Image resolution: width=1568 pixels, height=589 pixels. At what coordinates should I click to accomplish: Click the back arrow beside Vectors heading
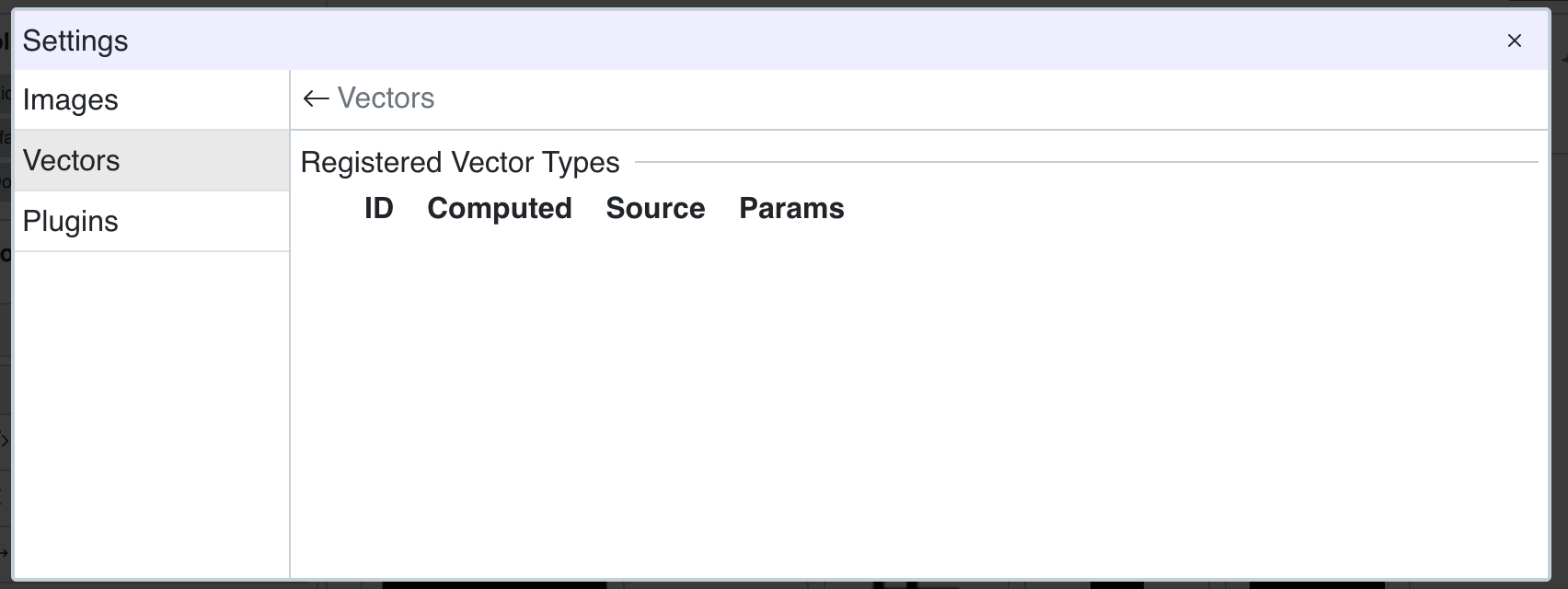point(316,98)
